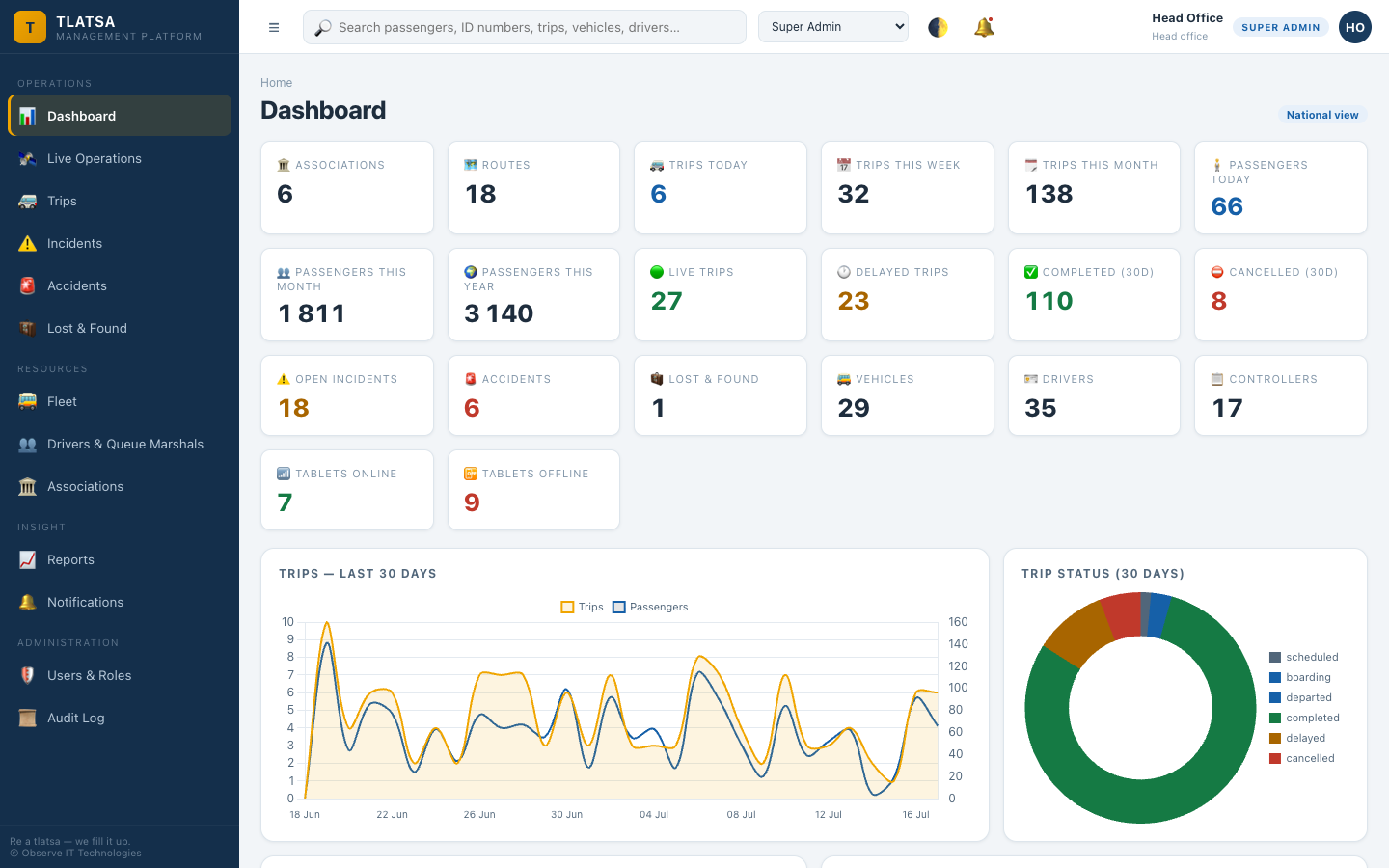Viewport: 1389px width, 868px height.
Task: Toggle completed in donut legend
Action: [1305, 718]
